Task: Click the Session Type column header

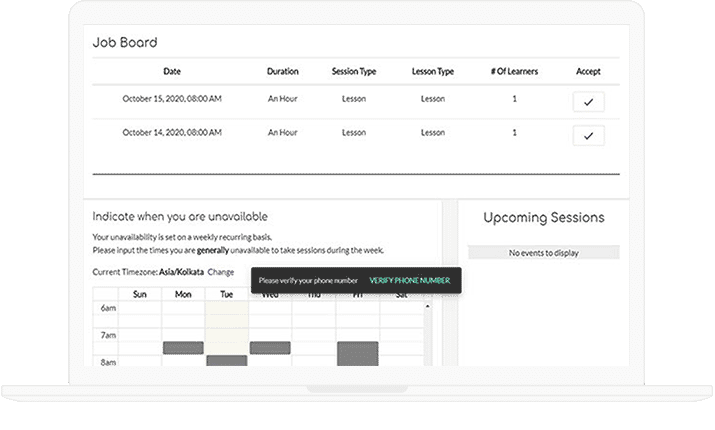Action: [x=355, y=72]
